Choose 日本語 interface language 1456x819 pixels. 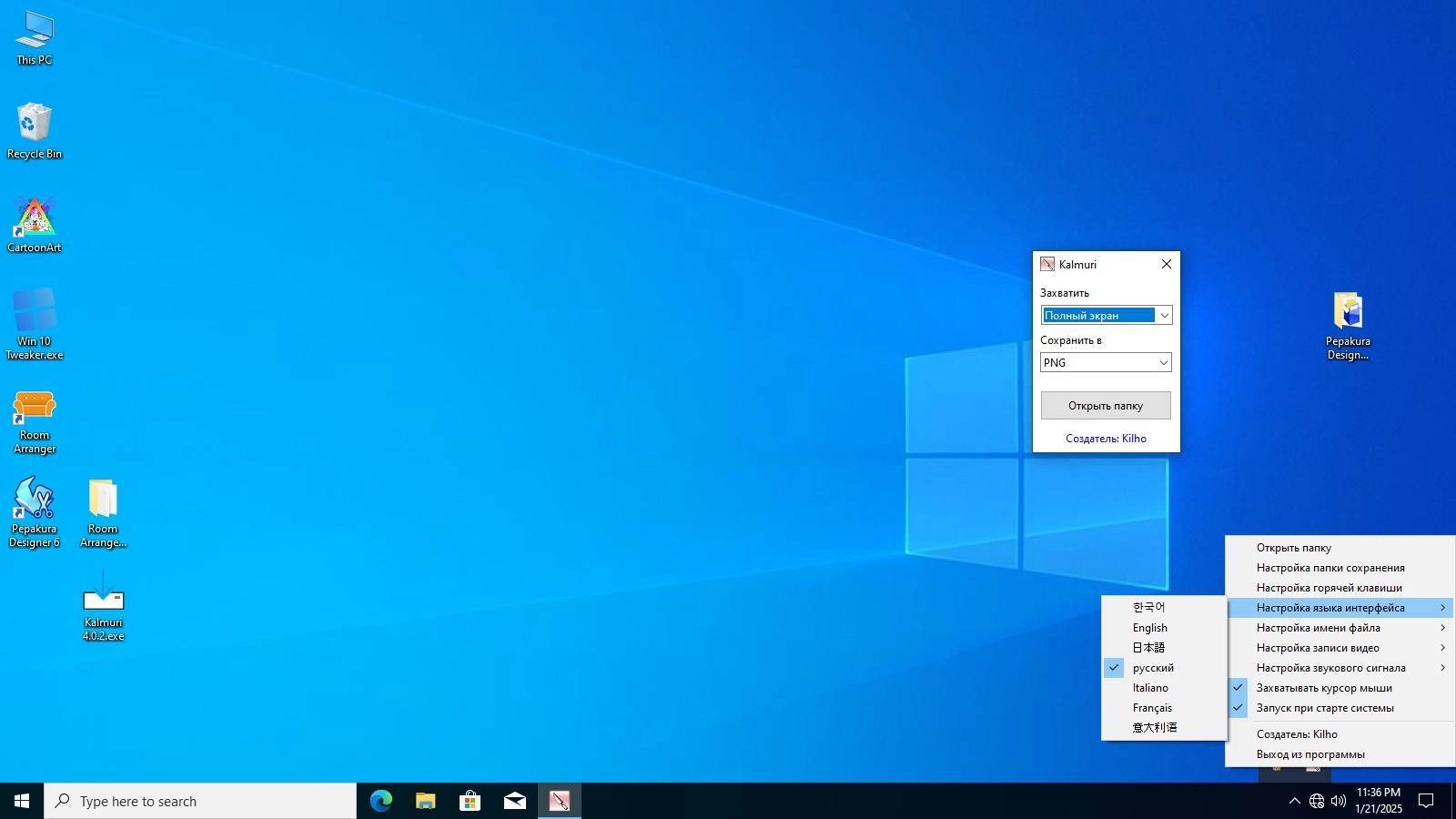[1164, 648]
